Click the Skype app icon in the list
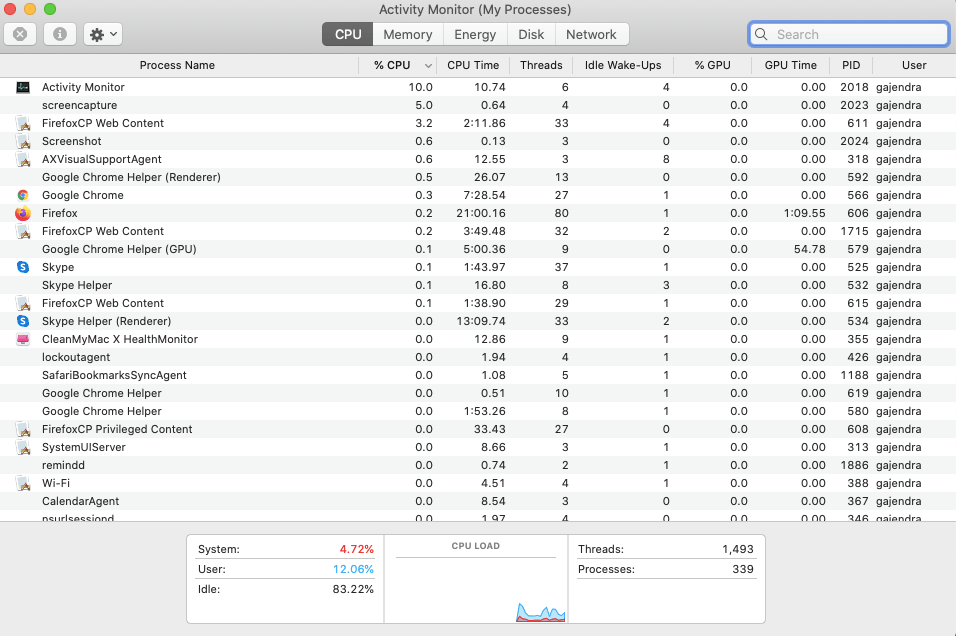The width and height of the screenshot is (956, 636). point(23,267)
